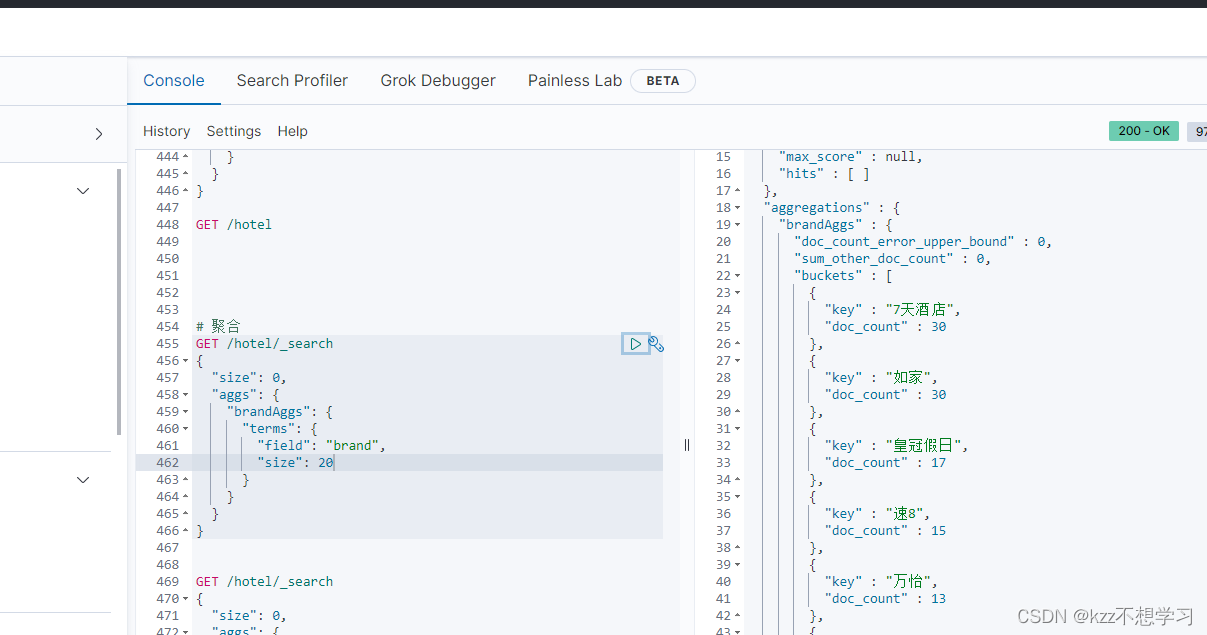Fold the "terms" block at line 460
The width and height of the screenshot is (1207, 635).
point(186,429)
